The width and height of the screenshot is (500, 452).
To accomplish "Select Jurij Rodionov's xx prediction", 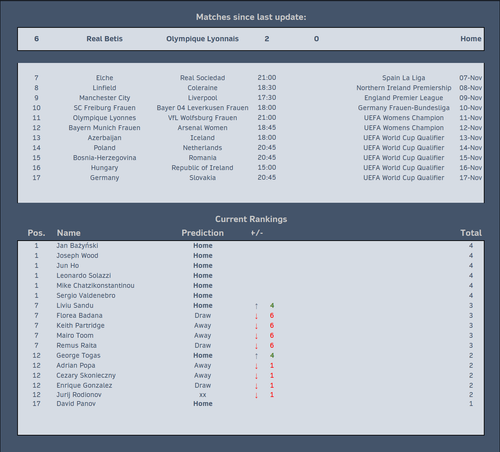I will [x=202, y=395].
